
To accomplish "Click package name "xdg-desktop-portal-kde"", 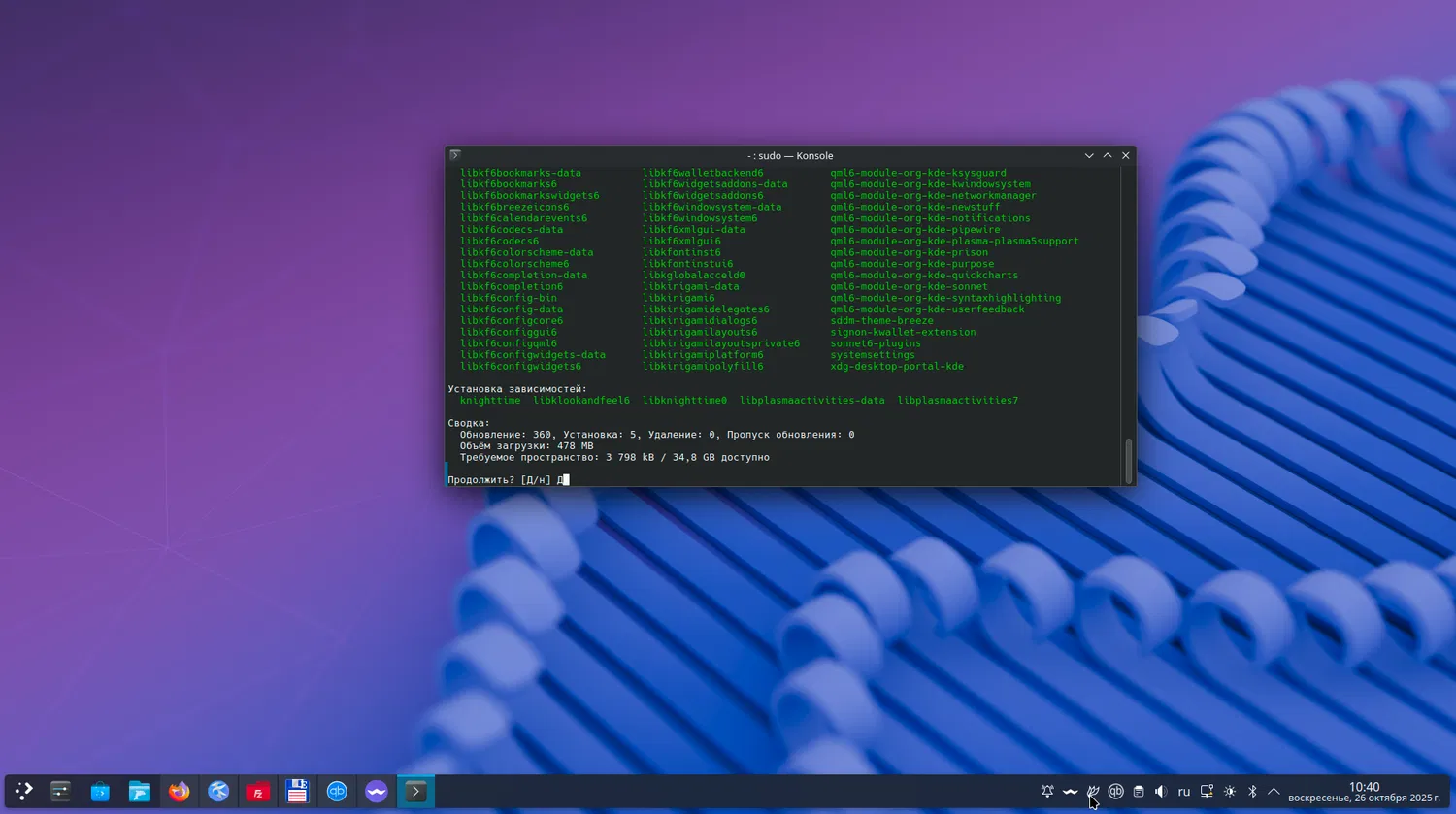I will pyautogui.click(x=897, y=367).
